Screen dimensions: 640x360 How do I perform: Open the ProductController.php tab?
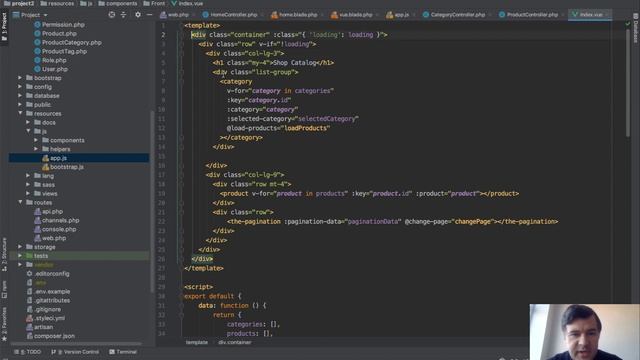click(529, 15)
